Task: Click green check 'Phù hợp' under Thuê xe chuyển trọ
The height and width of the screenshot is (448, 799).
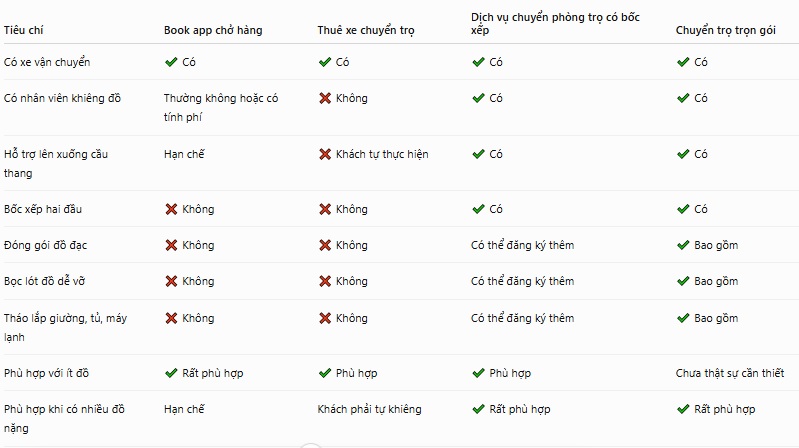Action: pyautogui.click(x=325, y=373)
